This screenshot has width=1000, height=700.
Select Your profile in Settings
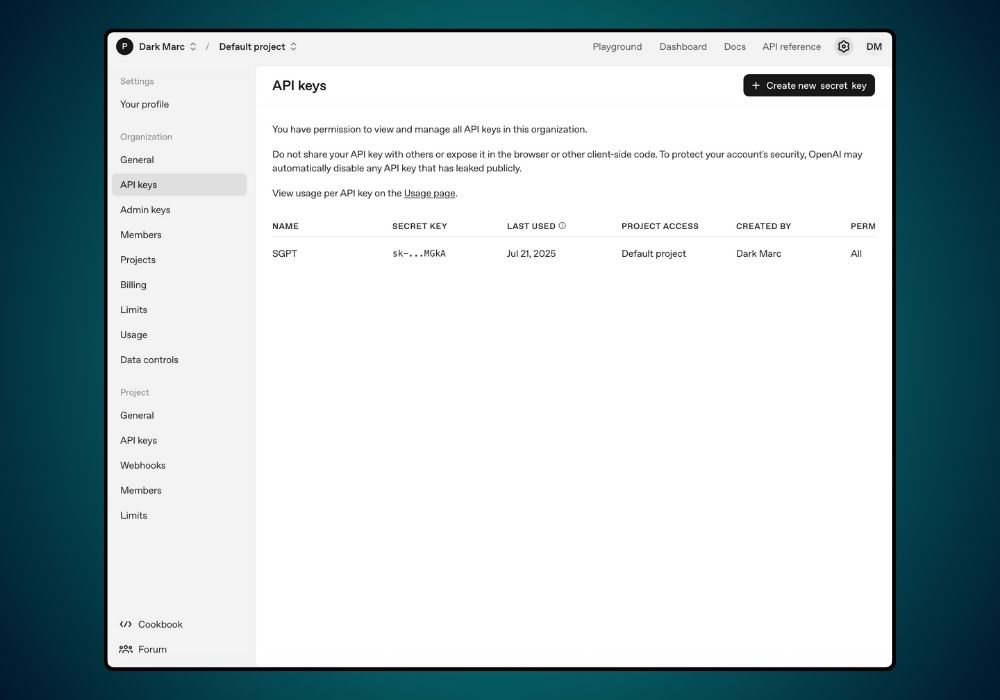[144, 104]
